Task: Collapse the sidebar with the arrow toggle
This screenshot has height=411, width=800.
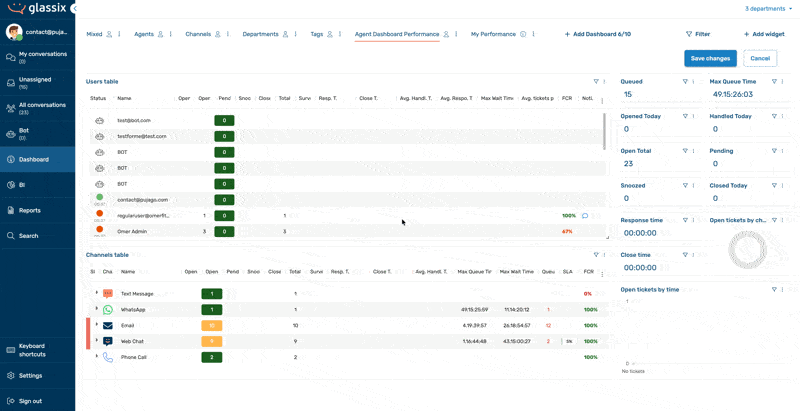Action: pyautogui.click(x=74, y=9)
